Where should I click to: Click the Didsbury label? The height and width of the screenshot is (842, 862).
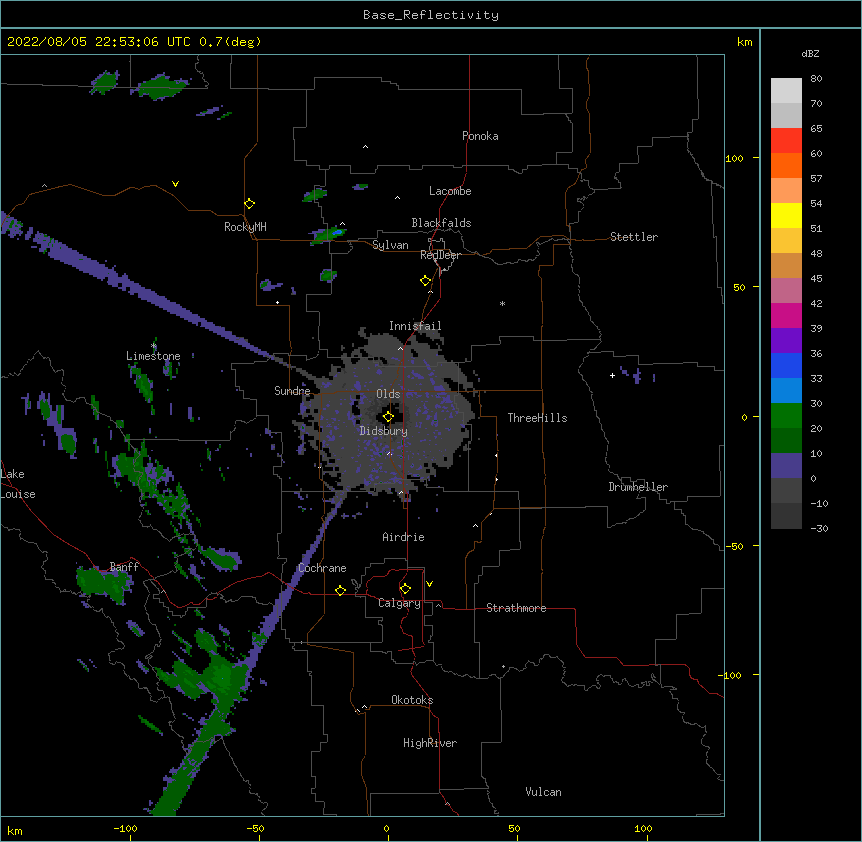tap(384, 431)
